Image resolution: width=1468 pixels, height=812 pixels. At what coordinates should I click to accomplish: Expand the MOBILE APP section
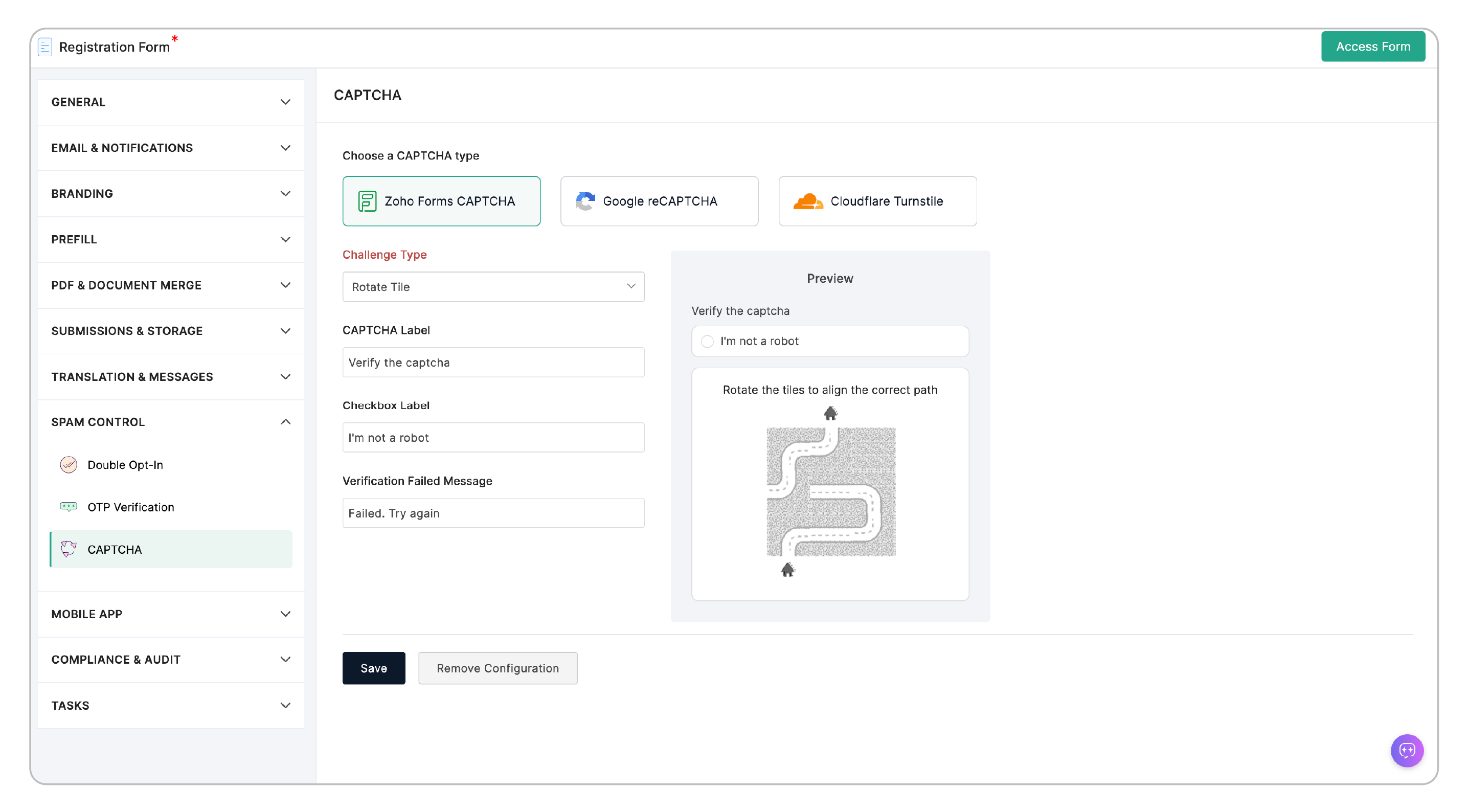(171, 614)
